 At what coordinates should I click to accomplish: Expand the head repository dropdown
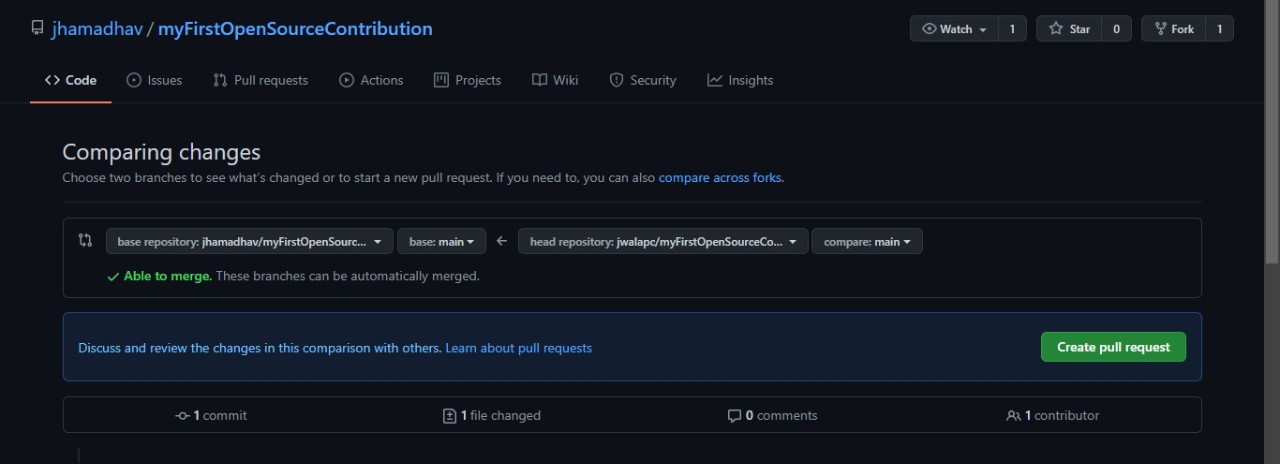663,241
